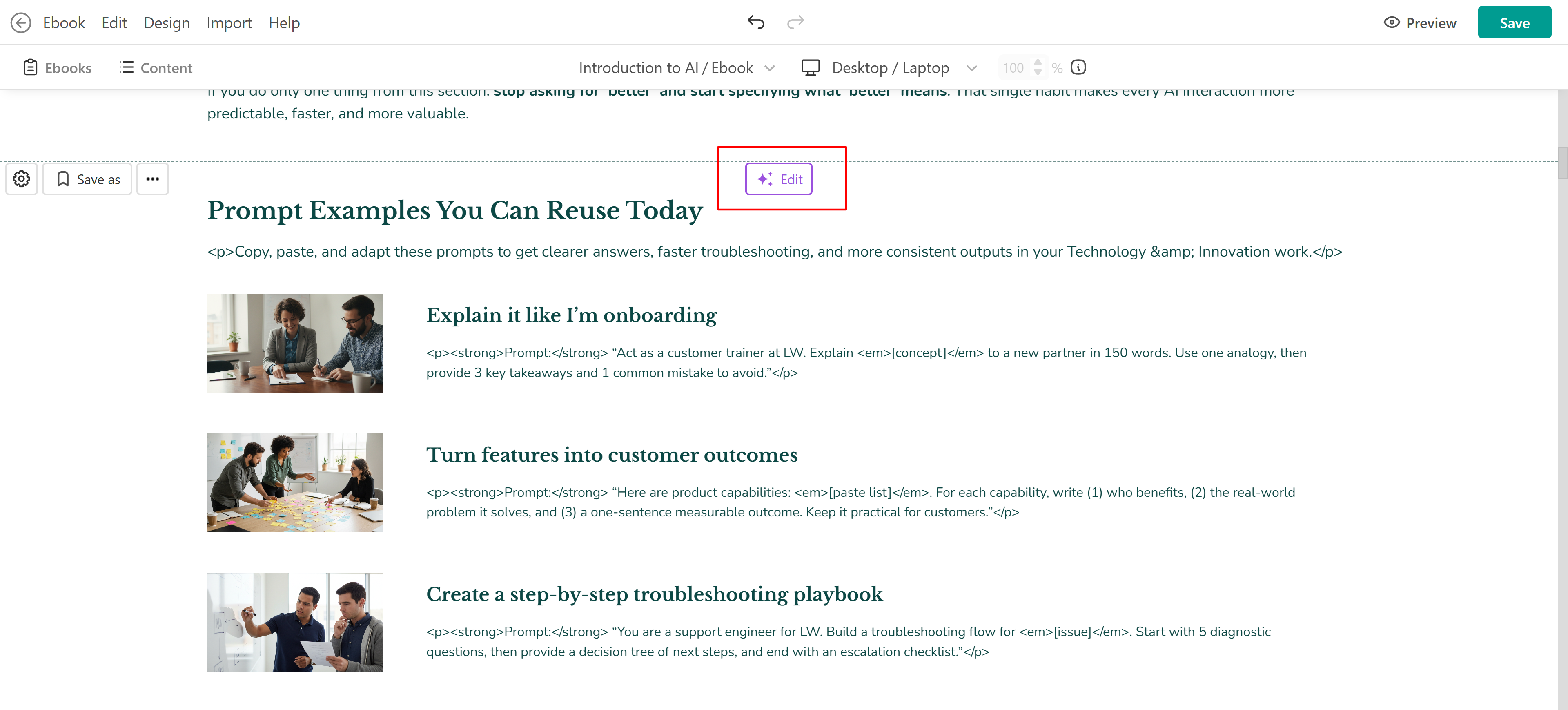Image resolution: width=1568 pixels, height=710 pixels.
Task: Open the Content list panel
Action: pos(156,67)
